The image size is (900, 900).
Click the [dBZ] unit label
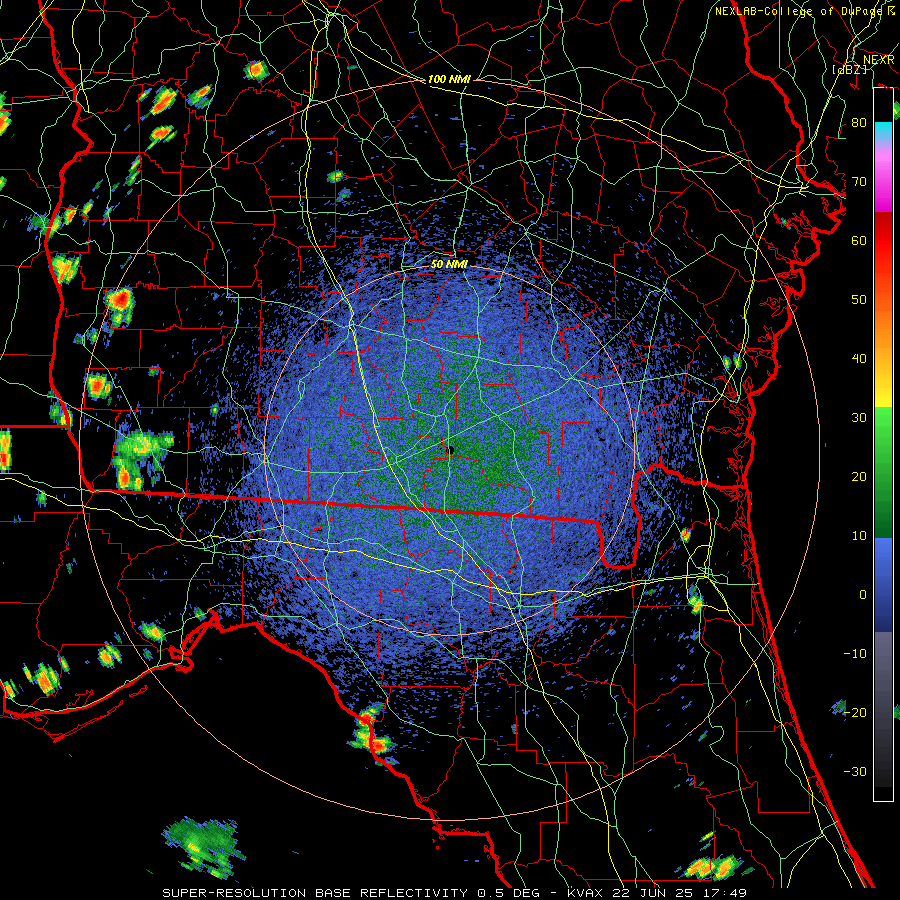(x=849, y=70)
